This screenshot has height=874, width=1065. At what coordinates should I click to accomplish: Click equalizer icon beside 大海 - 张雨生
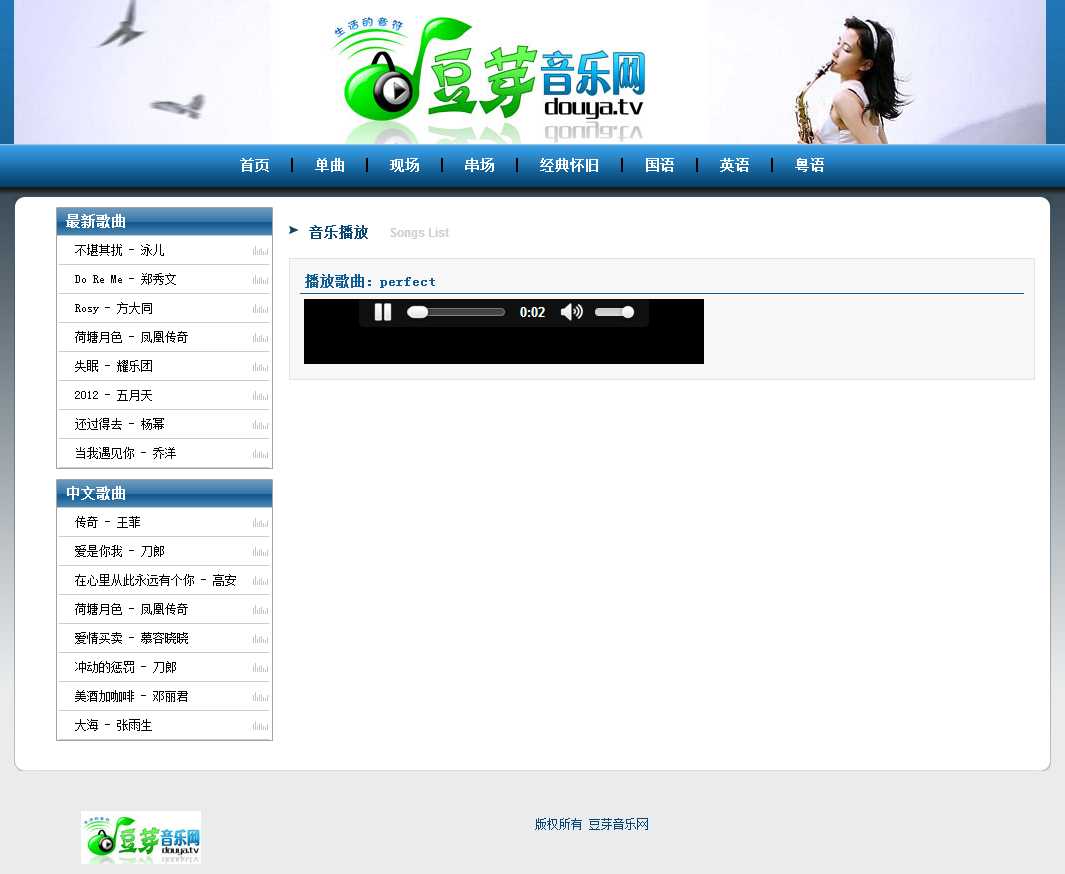[x=260, y=726]
